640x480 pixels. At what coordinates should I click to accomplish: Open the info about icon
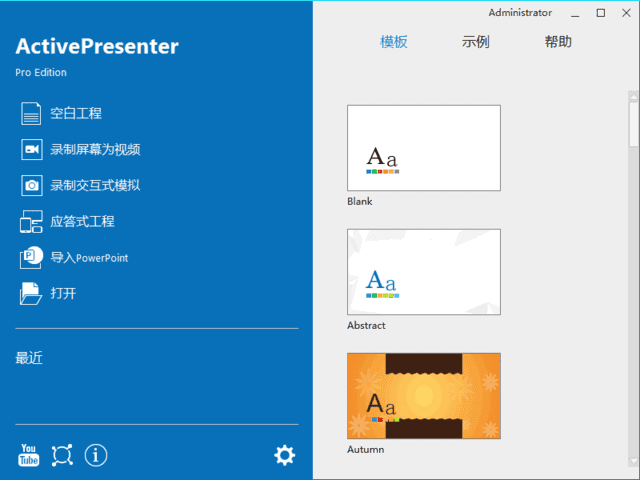point(96,455)
